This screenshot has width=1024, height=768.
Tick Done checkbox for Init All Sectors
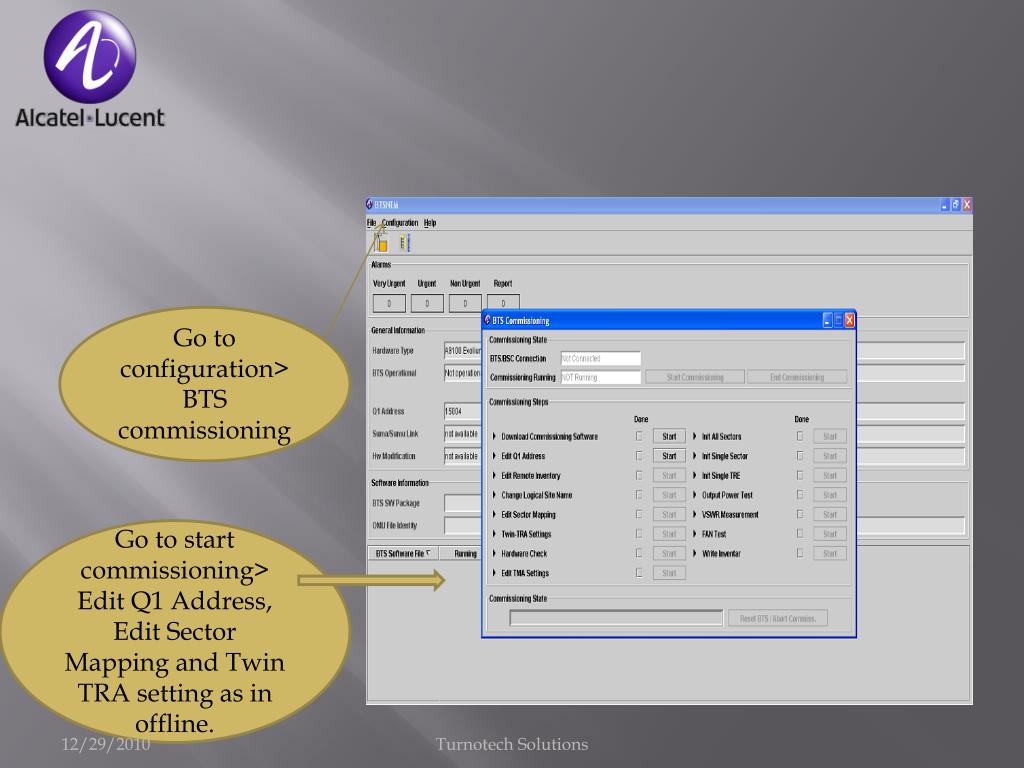[x=799, y=436]
